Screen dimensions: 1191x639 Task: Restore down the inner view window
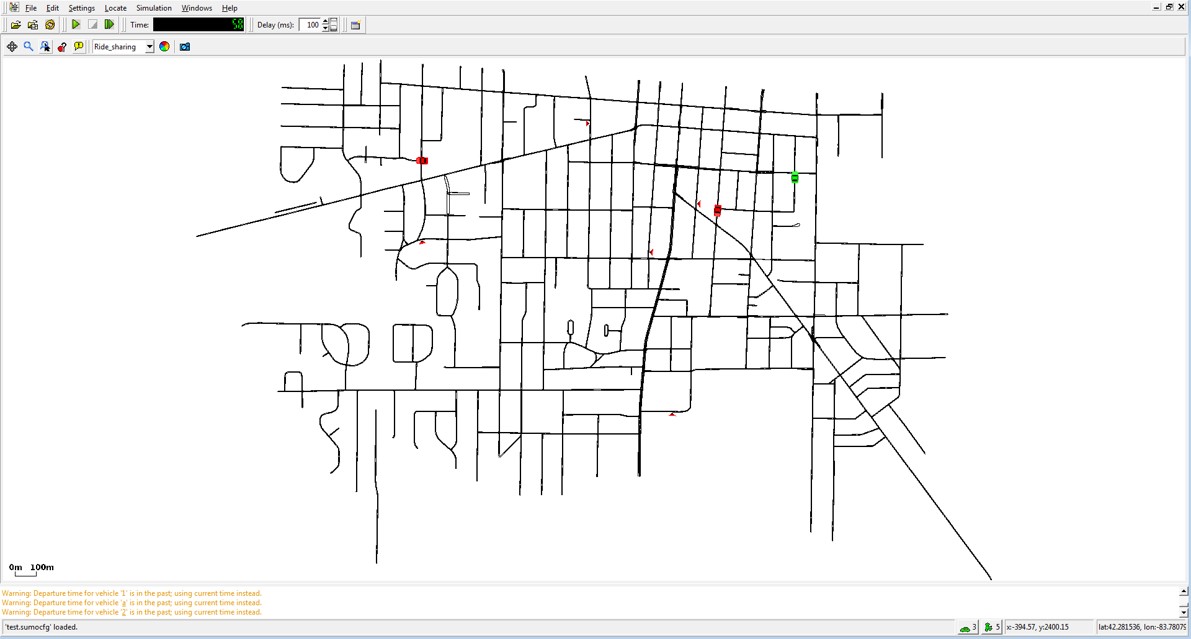(1170, 7)
